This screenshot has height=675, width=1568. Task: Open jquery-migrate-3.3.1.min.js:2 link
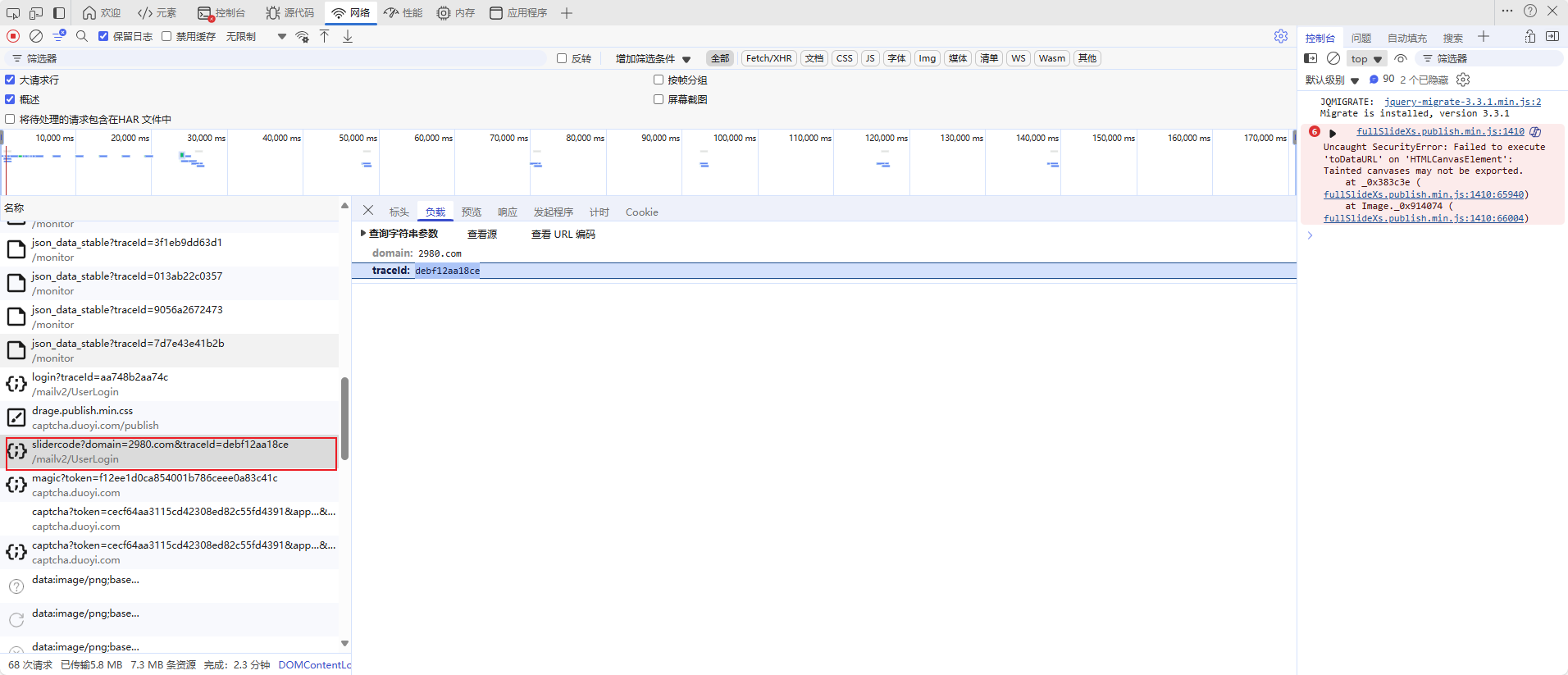pos(1462,102)
